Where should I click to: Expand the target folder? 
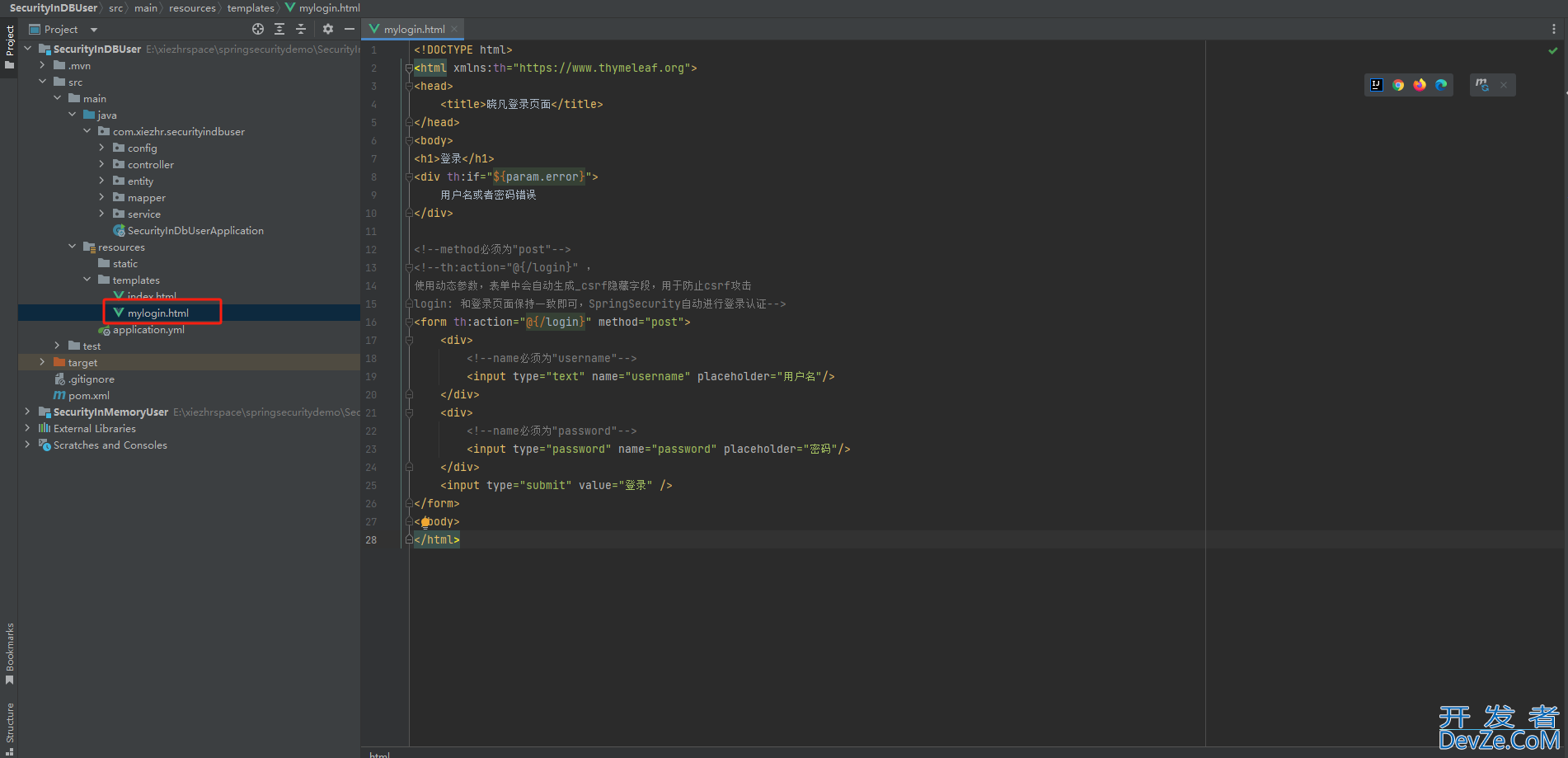42,362
